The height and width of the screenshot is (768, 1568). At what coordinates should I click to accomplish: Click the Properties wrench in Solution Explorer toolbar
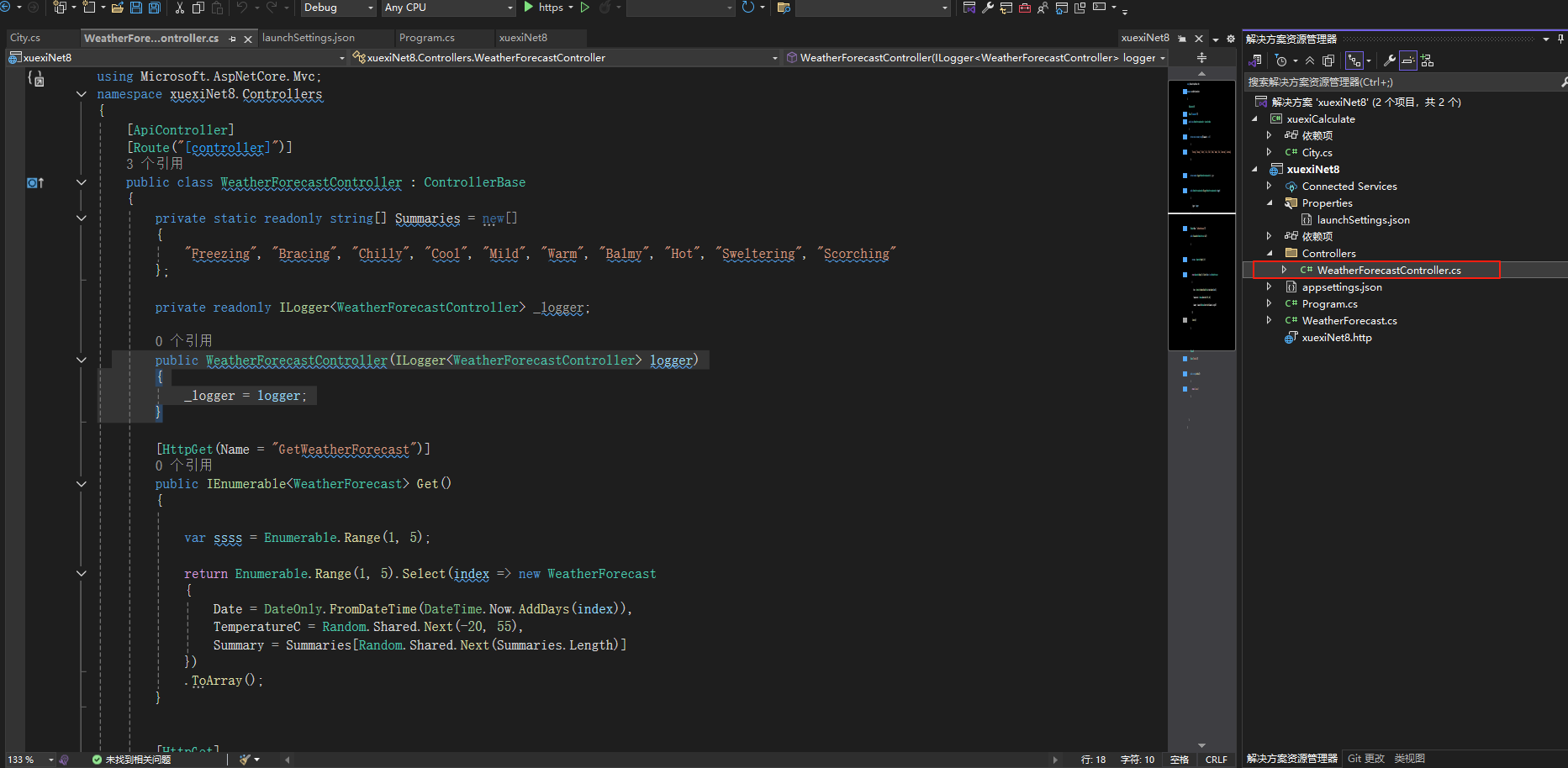click(x=1389, y=60)
